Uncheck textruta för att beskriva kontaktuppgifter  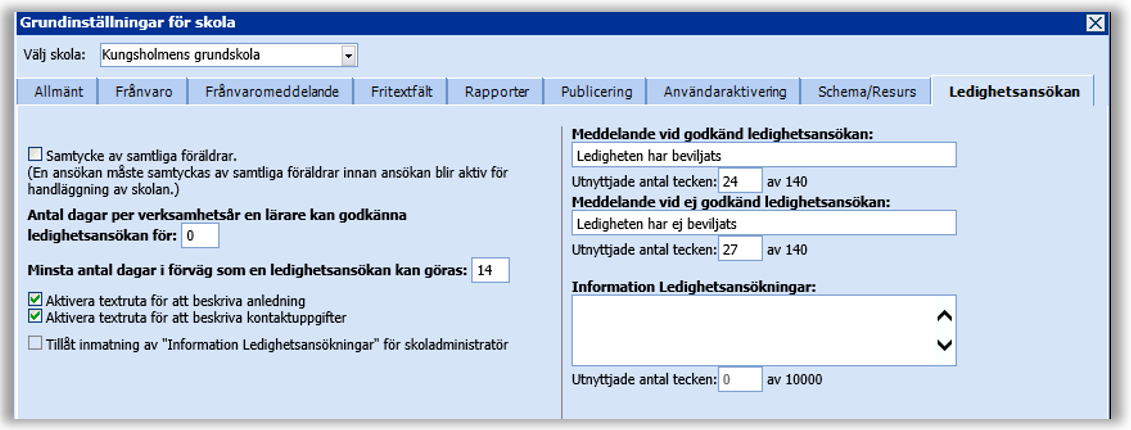pyautogui.click(x=36, y=317)
